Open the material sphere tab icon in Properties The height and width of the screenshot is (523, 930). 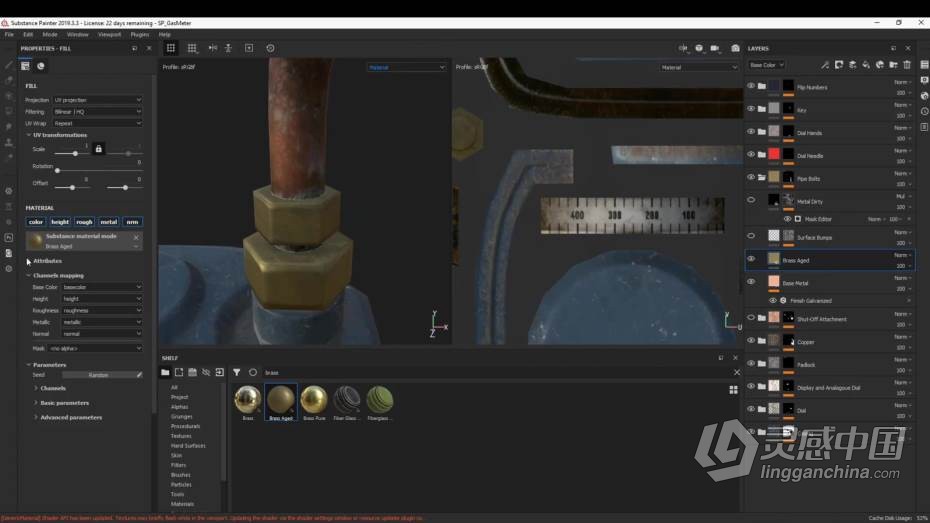tap(40, 66)
